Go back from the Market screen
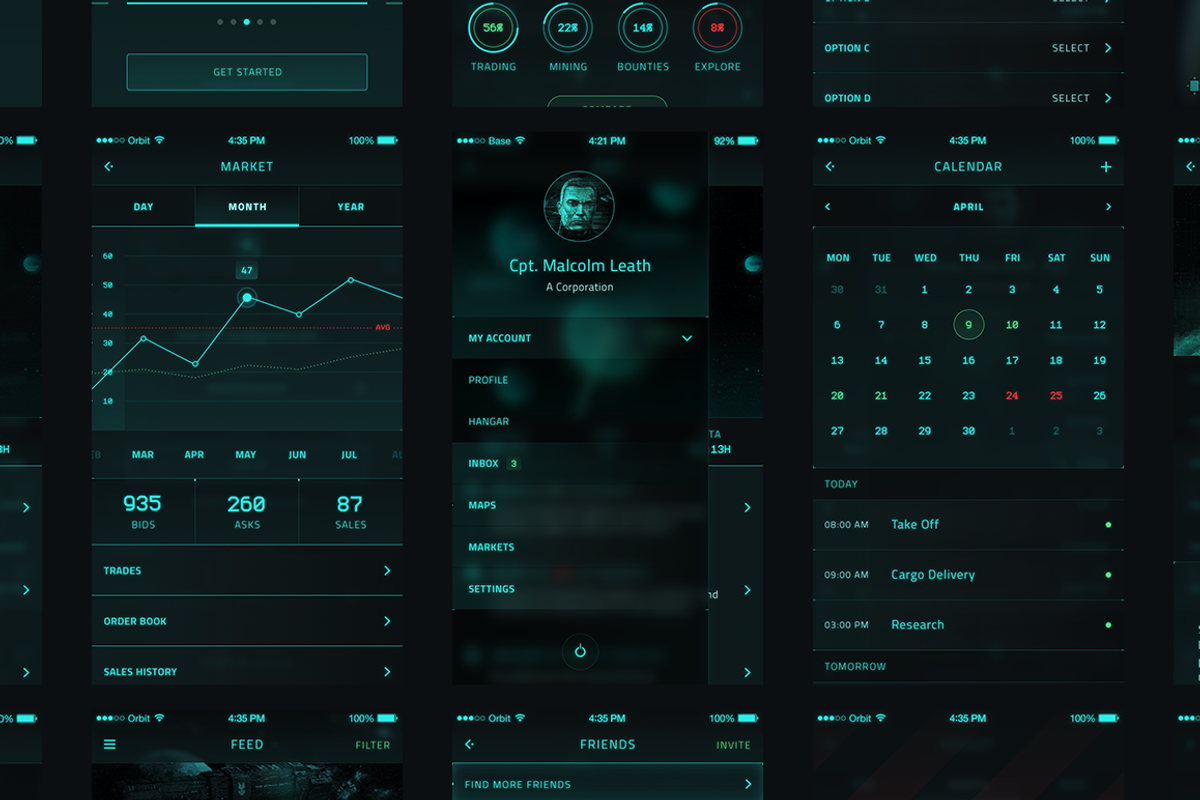 (x=108, y=167)
